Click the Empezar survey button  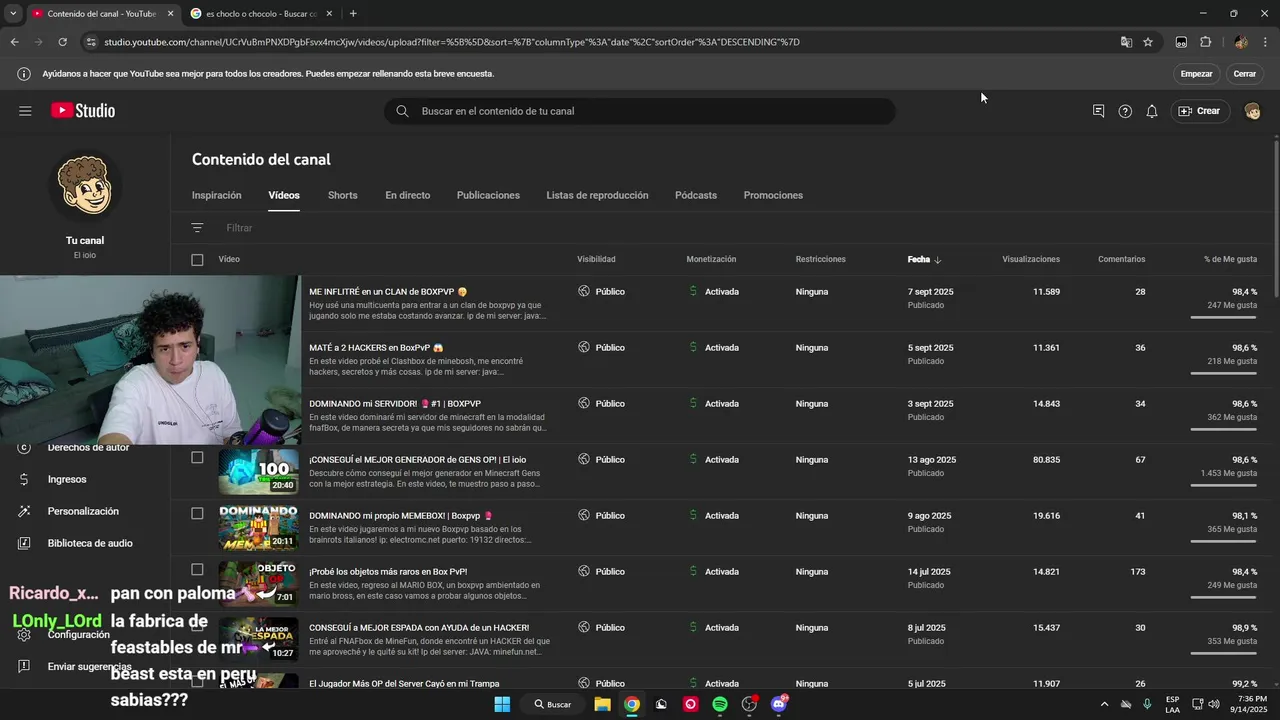point(1196,74)
